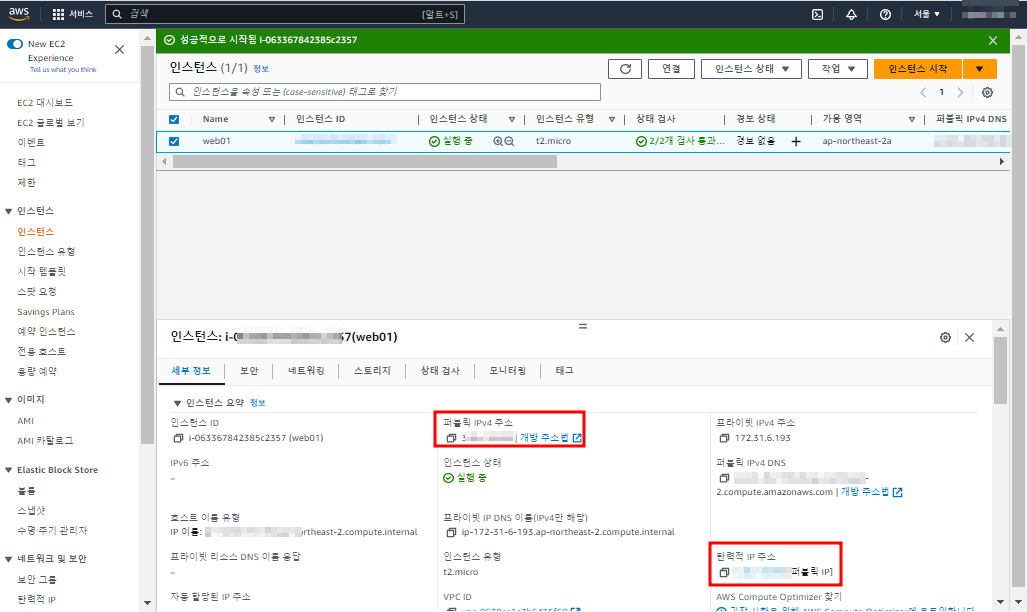Close the New EC2 Experience notice
This screenshot has height=612, width=1027.
[119, 49]
